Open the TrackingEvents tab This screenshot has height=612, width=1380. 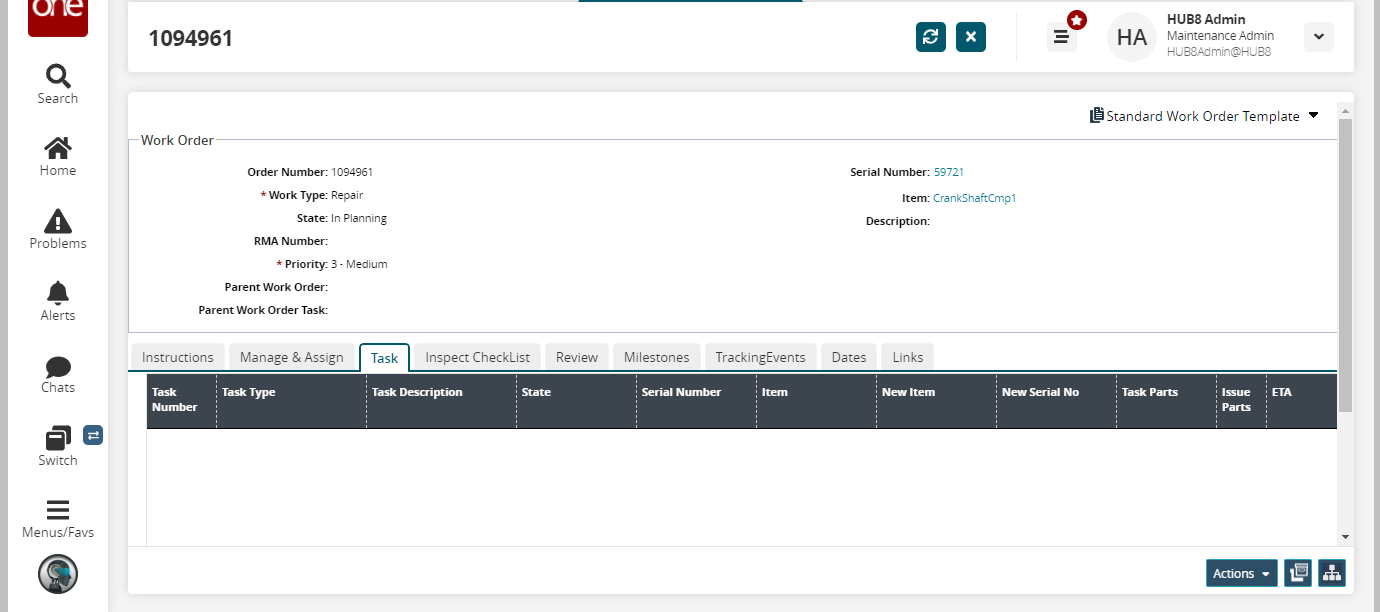pos(761,357)
